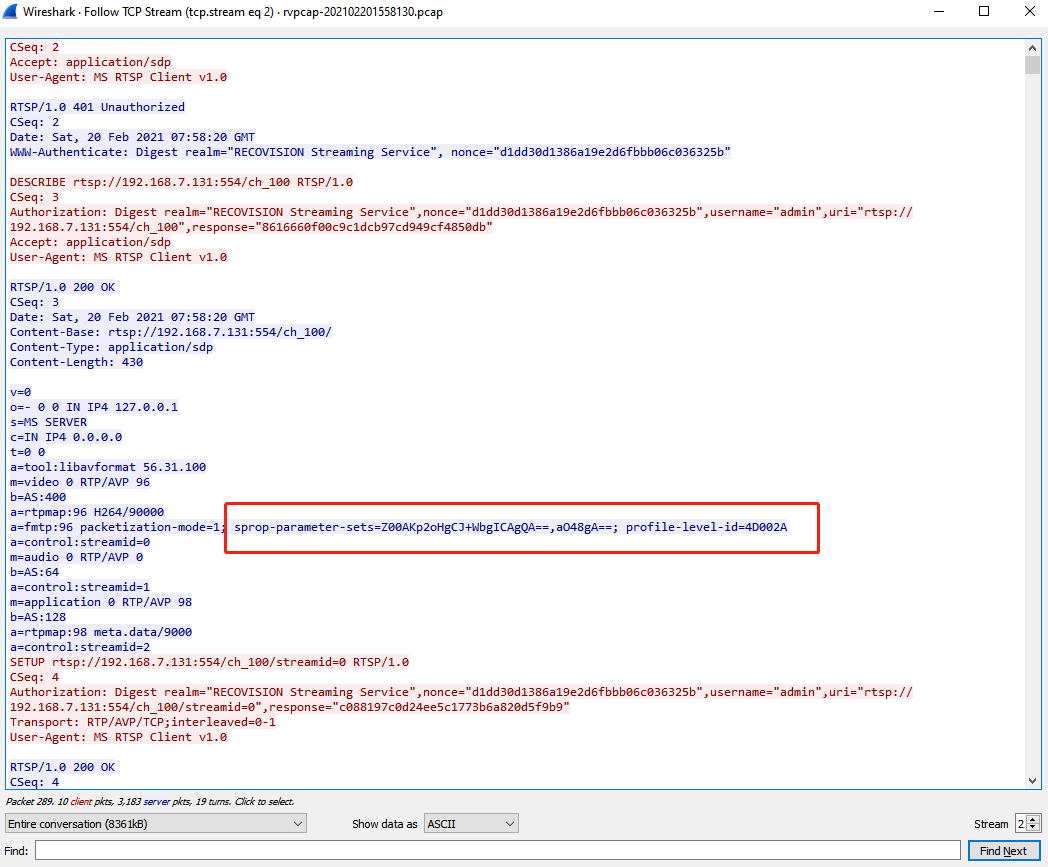
Task: Click the 'm=application 0 RTP/AVP 98' line
Action: pyautogui.click(x=101, y=602)
